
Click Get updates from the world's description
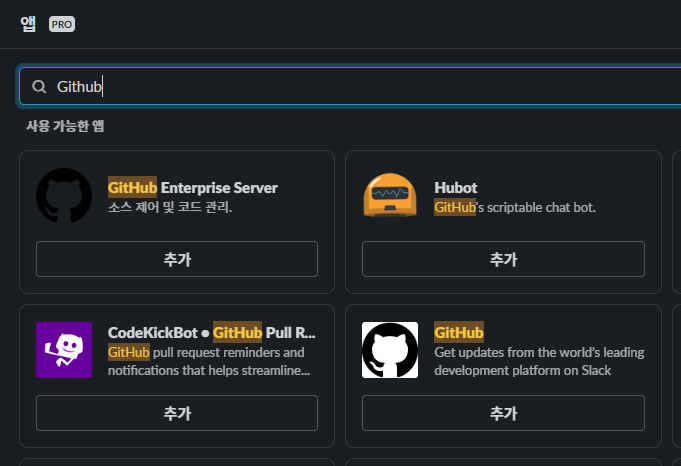pos(539,361)
